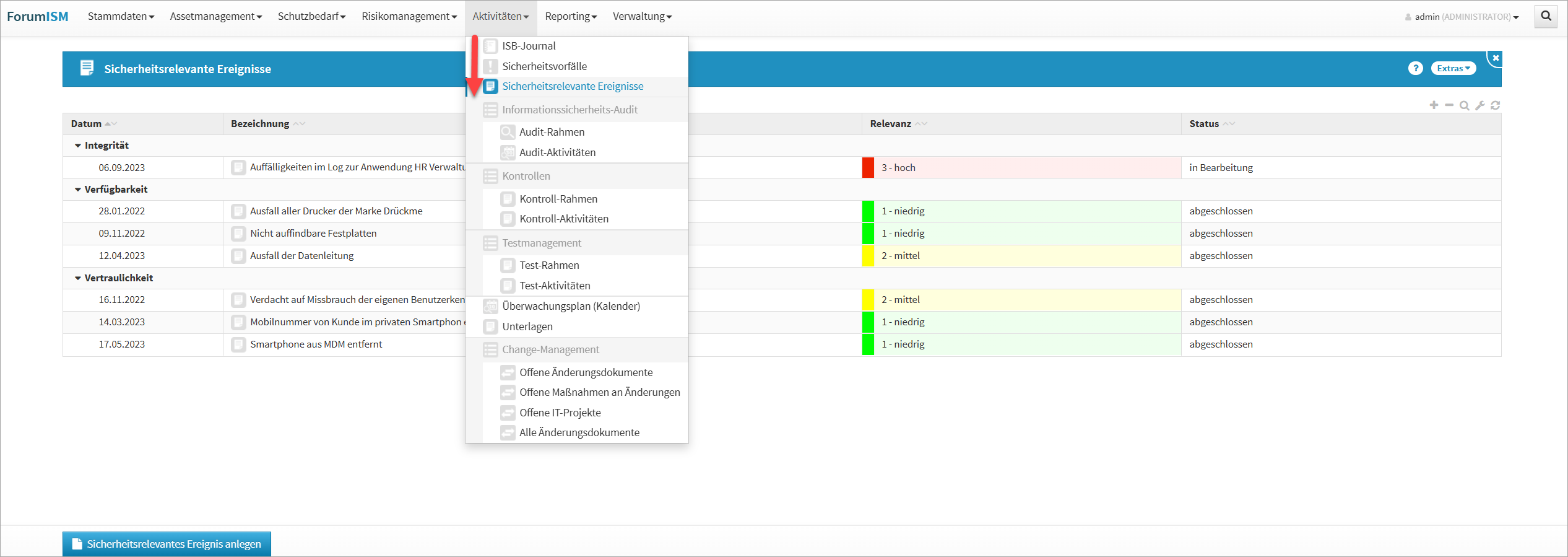Open the Extras dropdown
The height and width of the screenshot is (557, 1568).
click(1453, 68)
